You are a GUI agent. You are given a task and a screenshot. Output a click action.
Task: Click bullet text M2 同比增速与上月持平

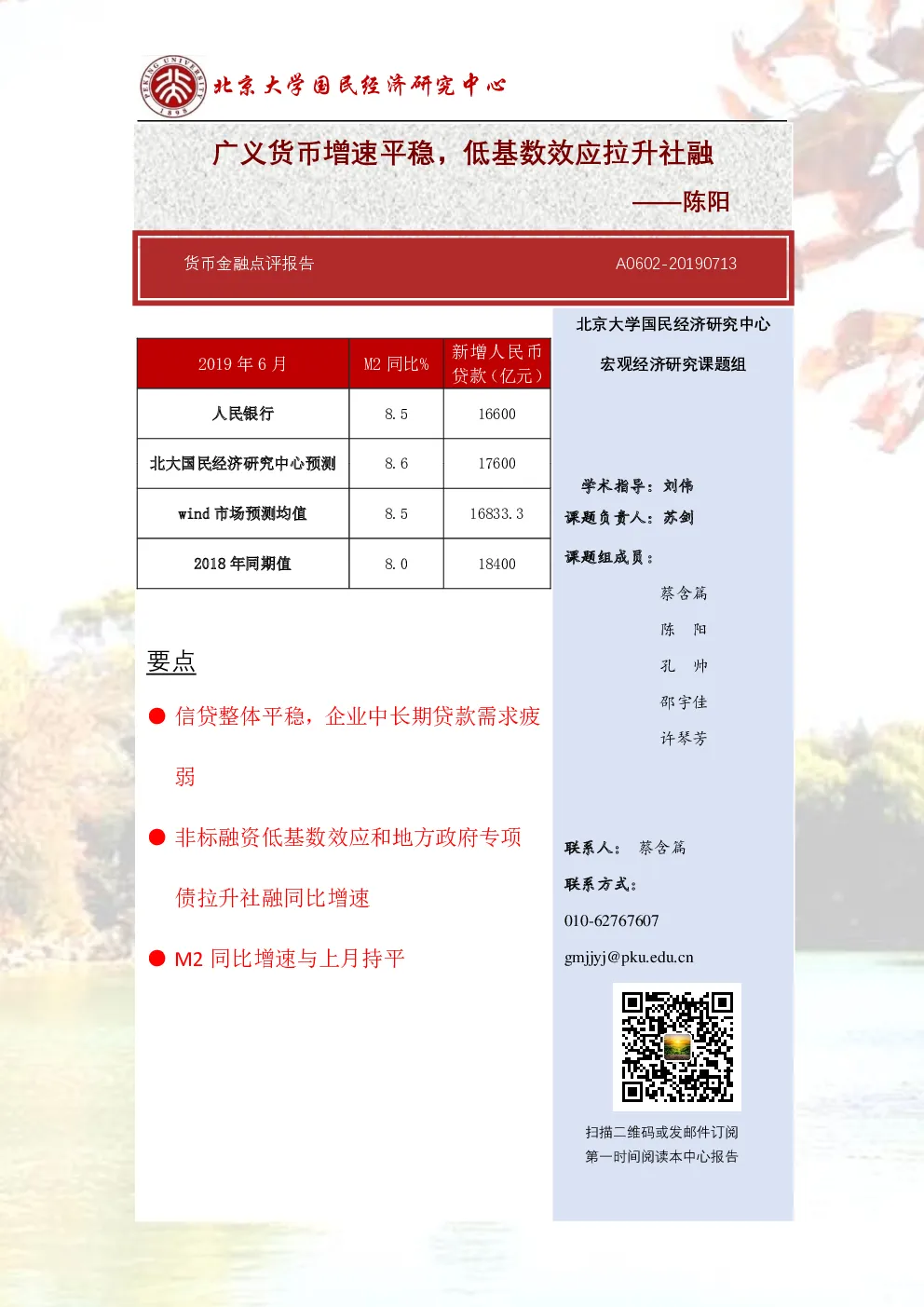pos(290,959)
